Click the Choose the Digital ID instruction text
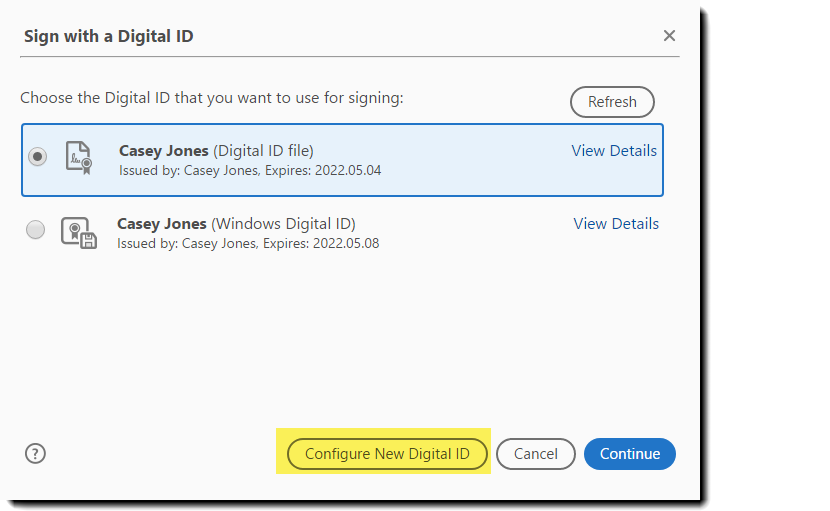The image size is (830, 511). pyautogui.click(x=211, y=98)
